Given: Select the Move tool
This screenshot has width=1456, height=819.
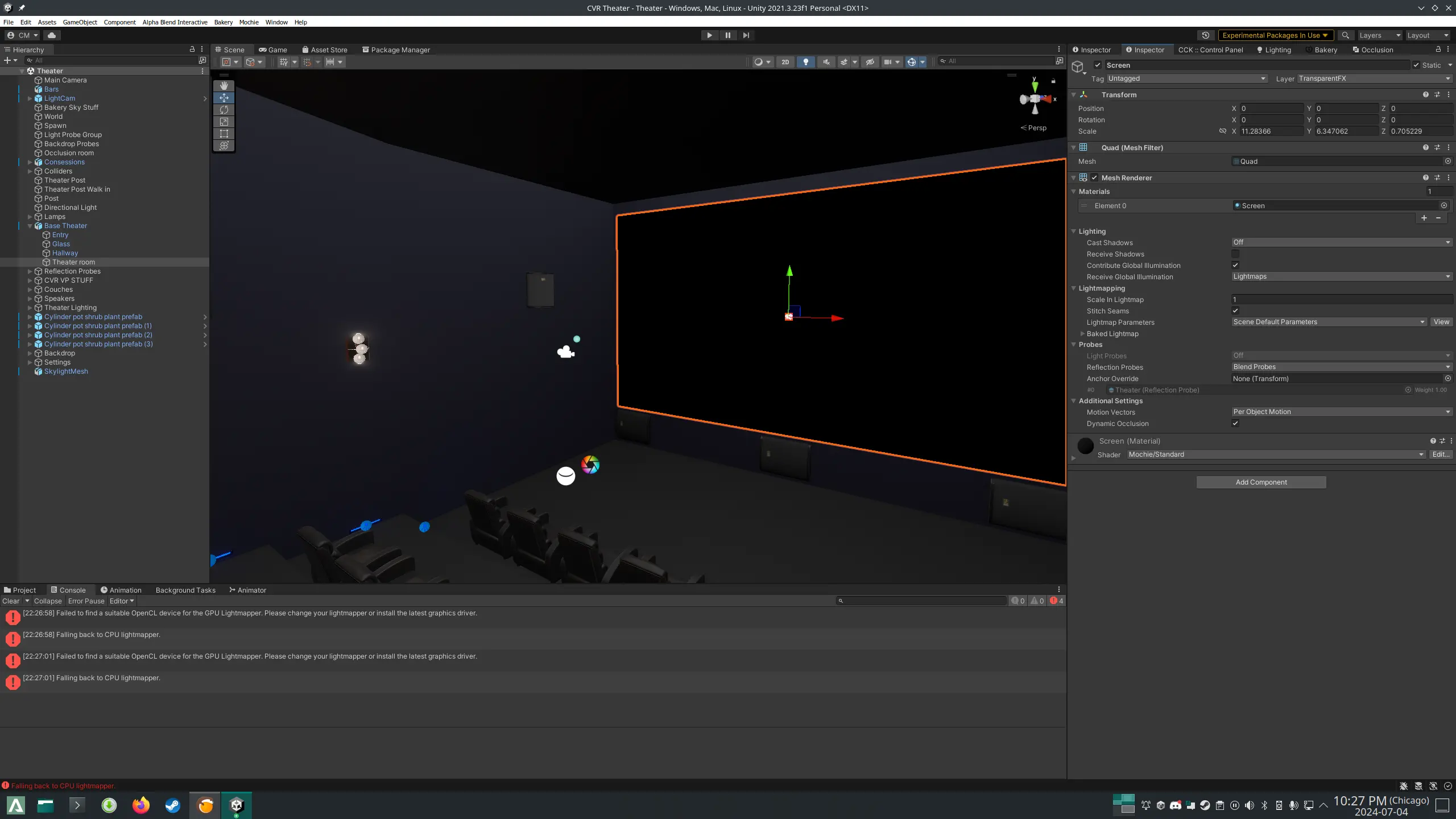Looking at the screenshot, I should pyautogui.click(x=224, y=98).
